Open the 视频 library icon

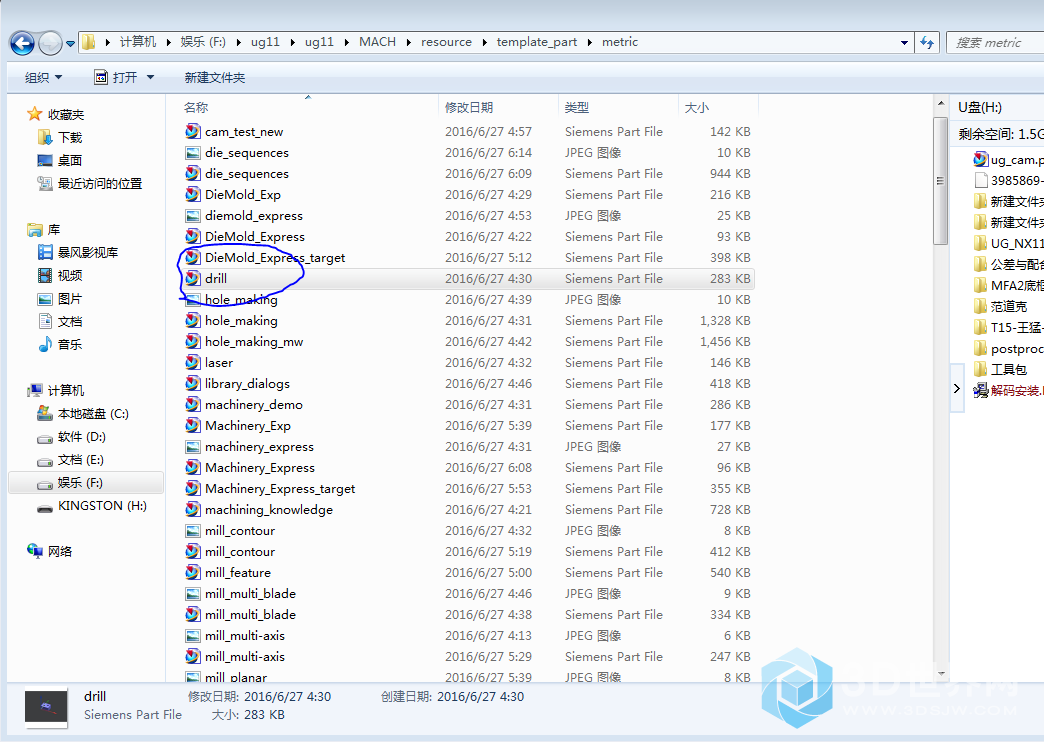tap(45, 275)
